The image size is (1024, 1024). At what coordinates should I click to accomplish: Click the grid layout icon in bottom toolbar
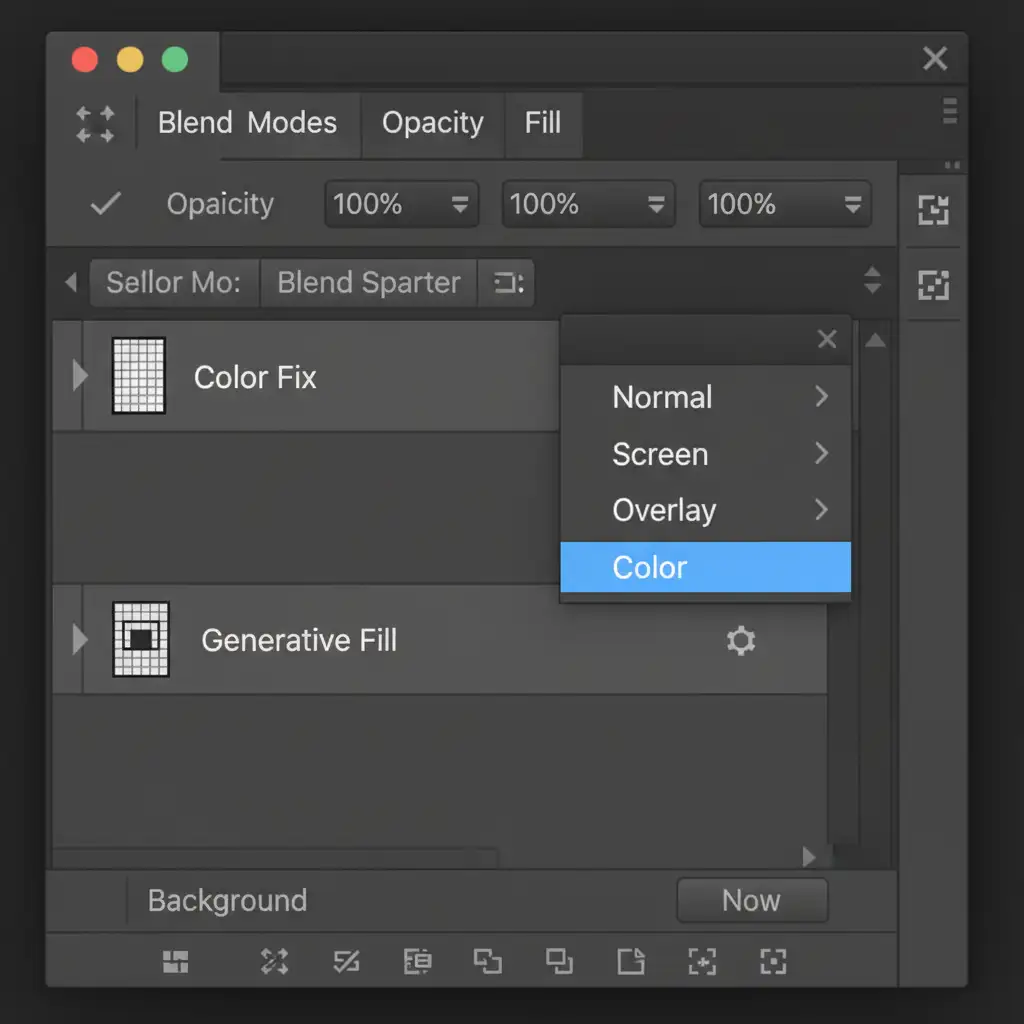pos(175,962)
